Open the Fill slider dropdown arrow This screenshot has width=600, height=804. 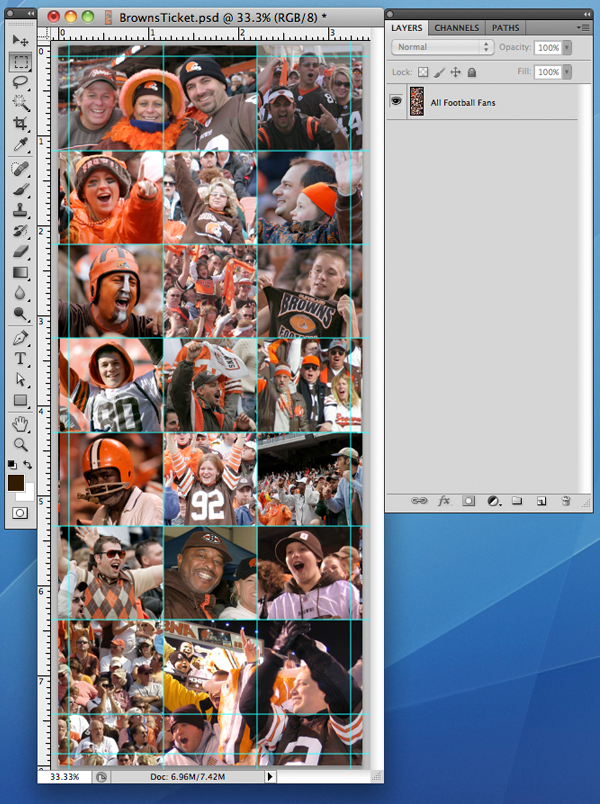click(x=567, y=72)
